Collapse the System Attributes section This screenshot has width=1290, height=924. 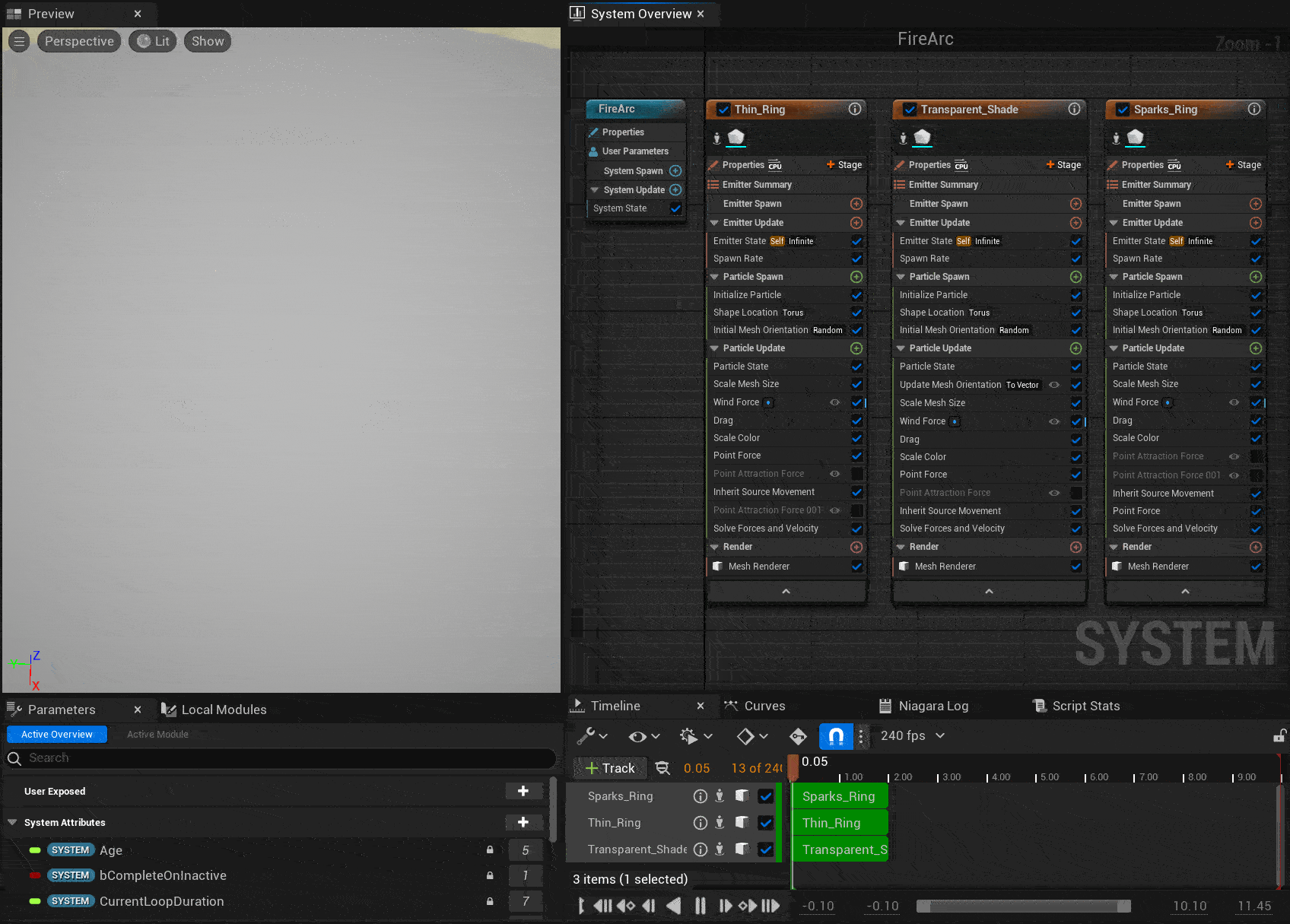12,822
